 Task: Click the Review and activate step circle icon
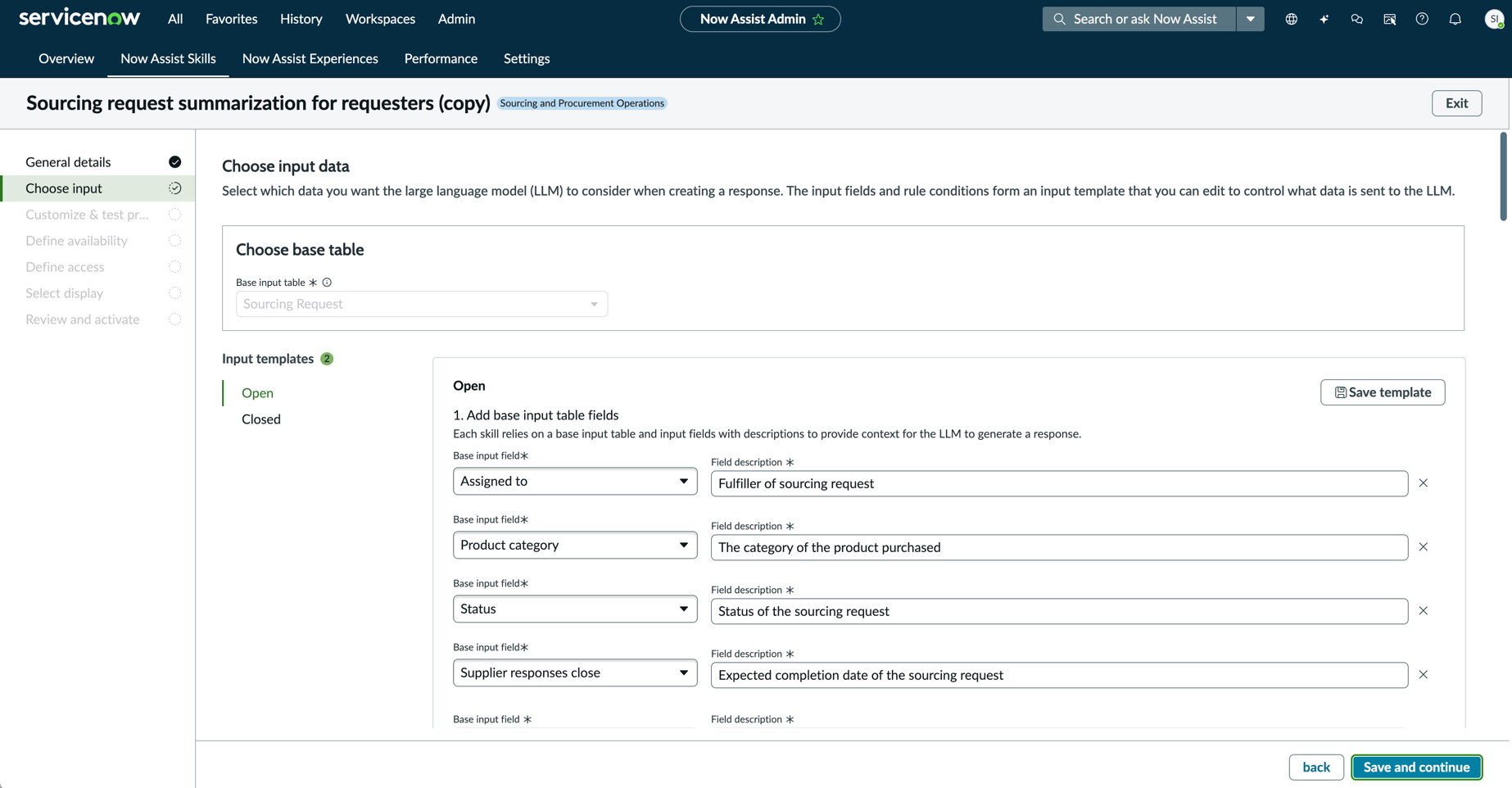[175, 319]
